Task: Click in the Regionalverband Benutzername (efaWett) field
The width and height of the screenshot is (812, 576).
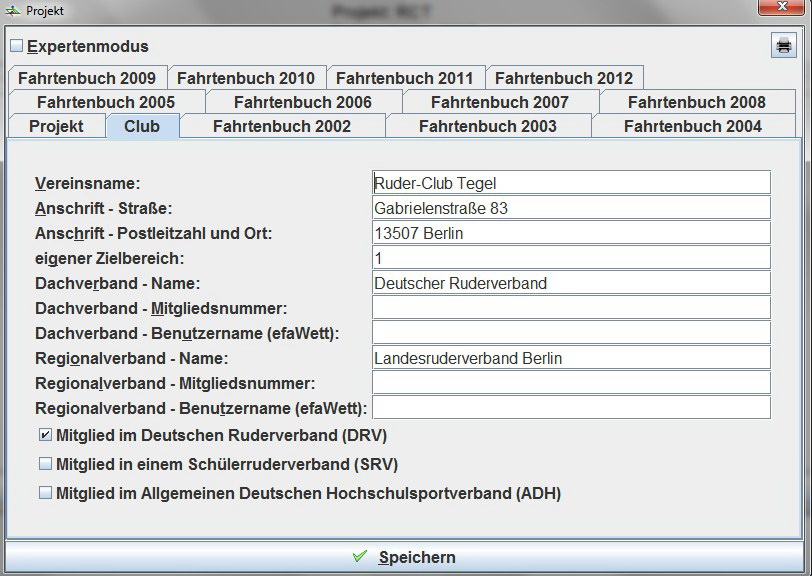Action: (570, 407)
